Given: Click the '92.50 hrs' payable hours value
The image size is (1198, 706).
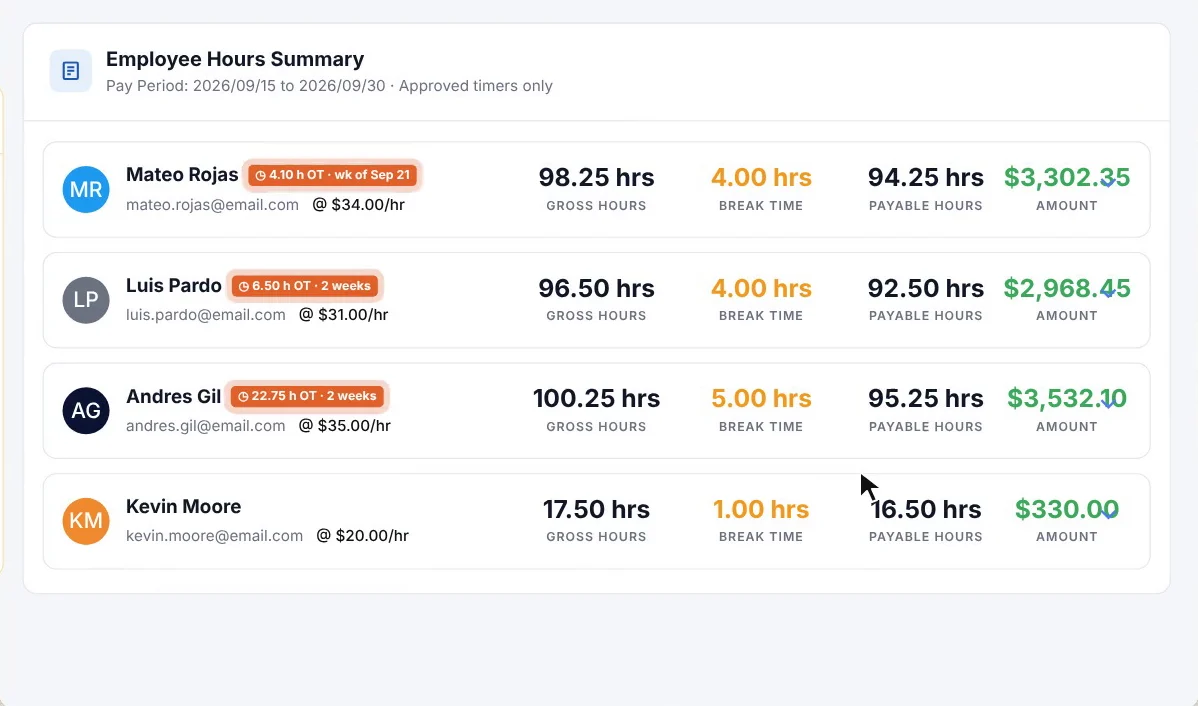Looking at the screenshot, I should pos(926,288).
